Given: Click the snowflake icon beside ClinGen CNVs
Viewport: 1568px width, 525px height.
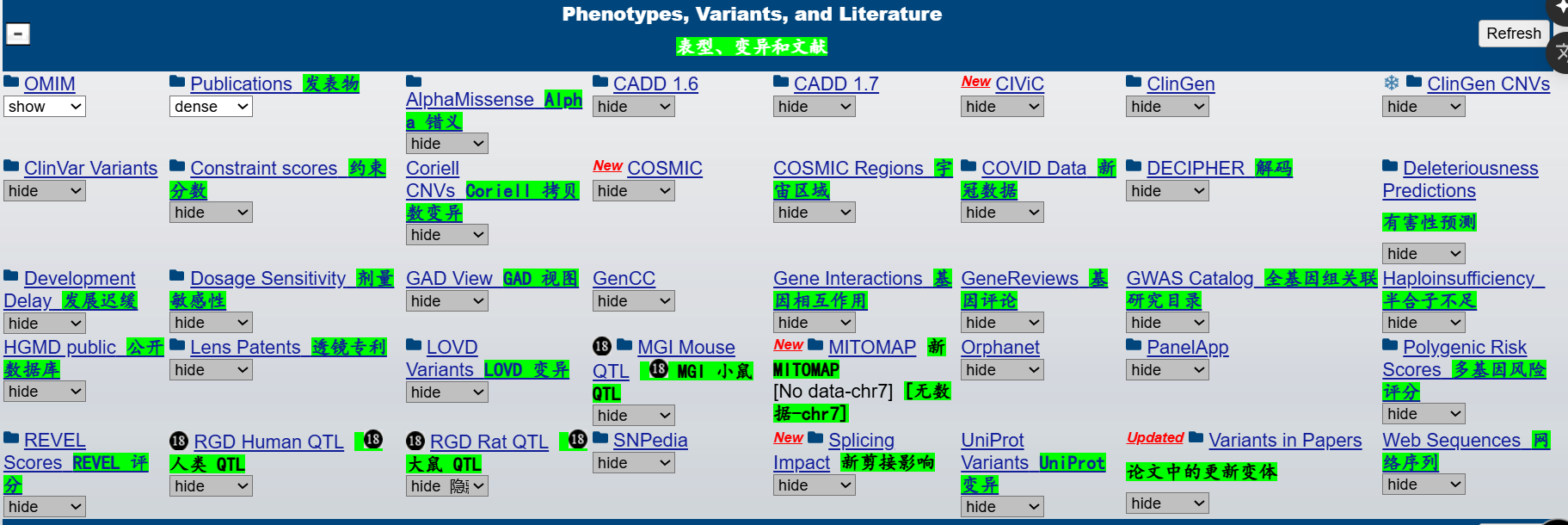Looking at the screenshot, I should pyautogui.click(x=1391, y=83).
